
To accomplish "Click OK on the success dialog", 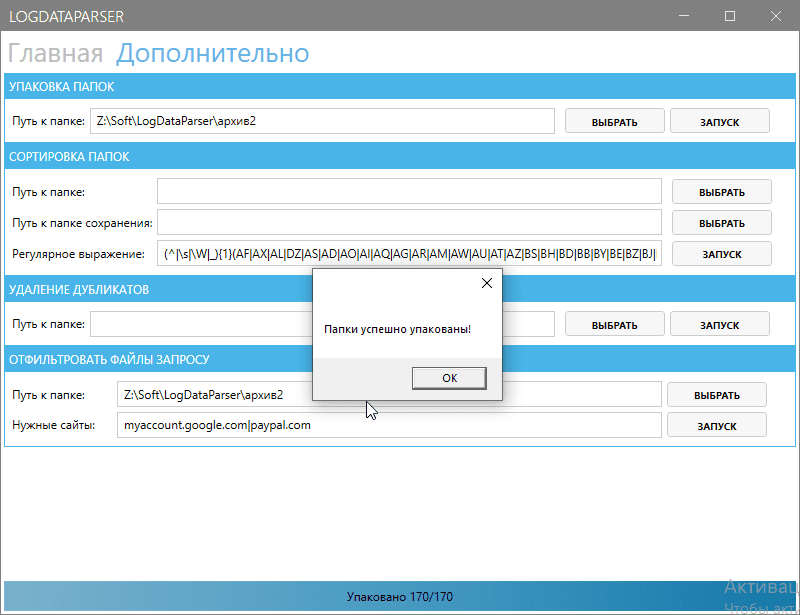I will point(448,378).
